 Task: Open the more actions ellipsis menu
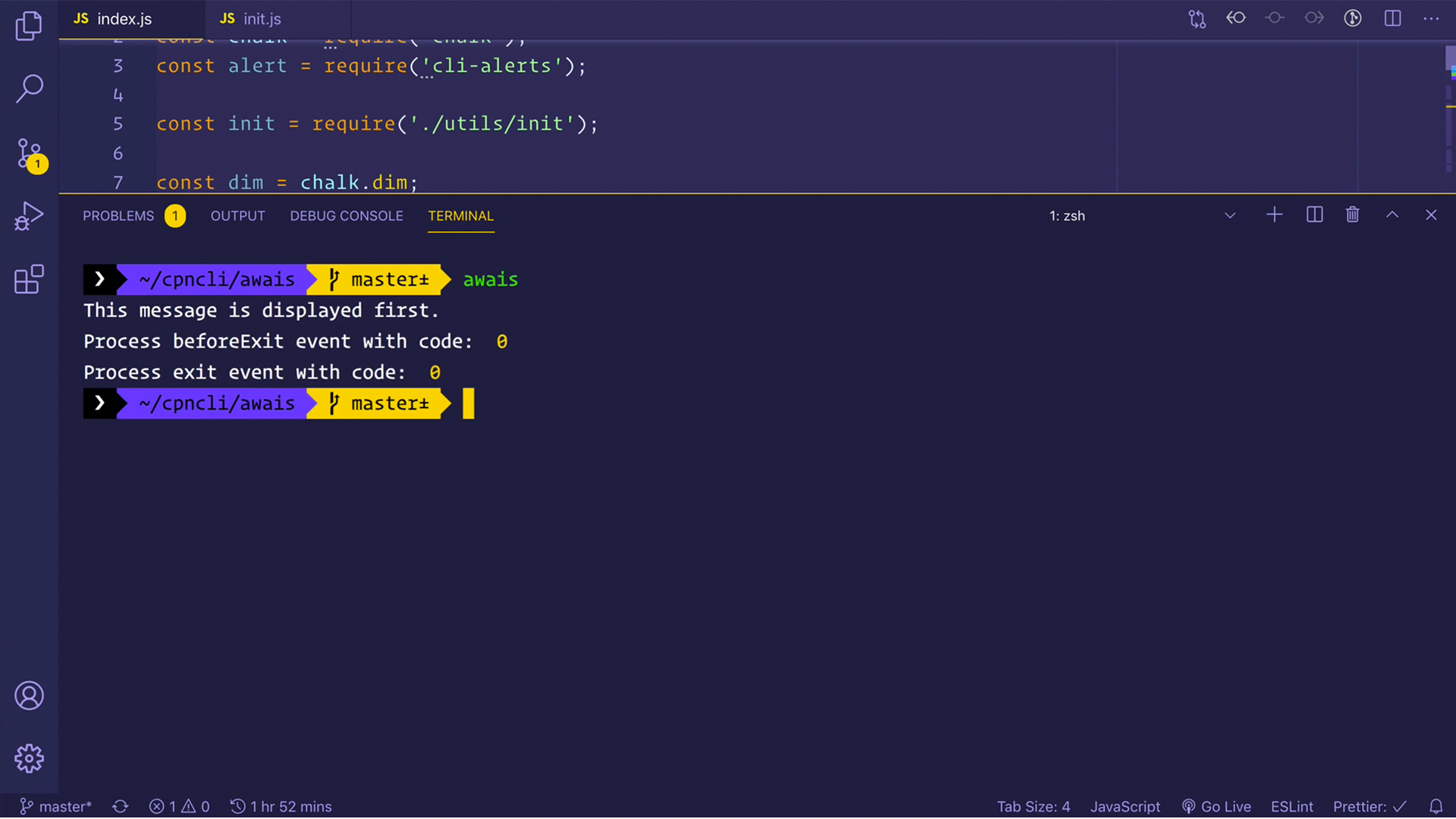[1432, 18]
